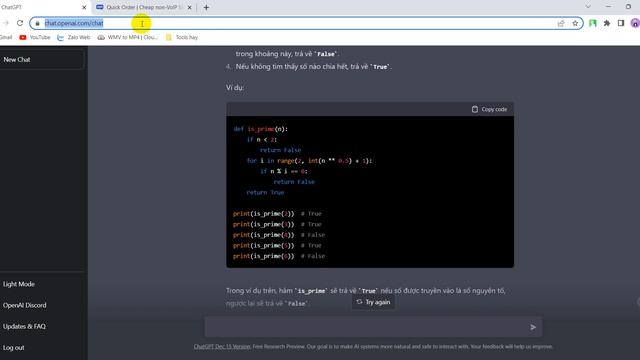Reload the page with the refresh icon

coord(20,23)
